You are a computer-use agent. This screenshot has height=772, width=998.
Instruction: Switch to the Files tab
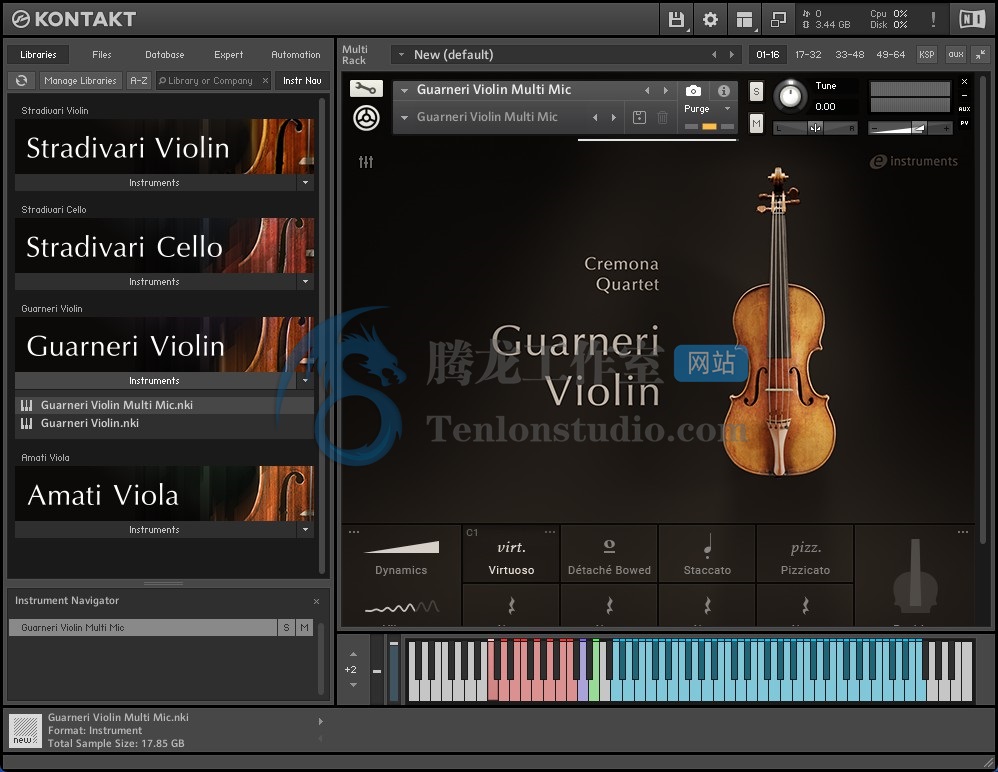pos(102,55)
